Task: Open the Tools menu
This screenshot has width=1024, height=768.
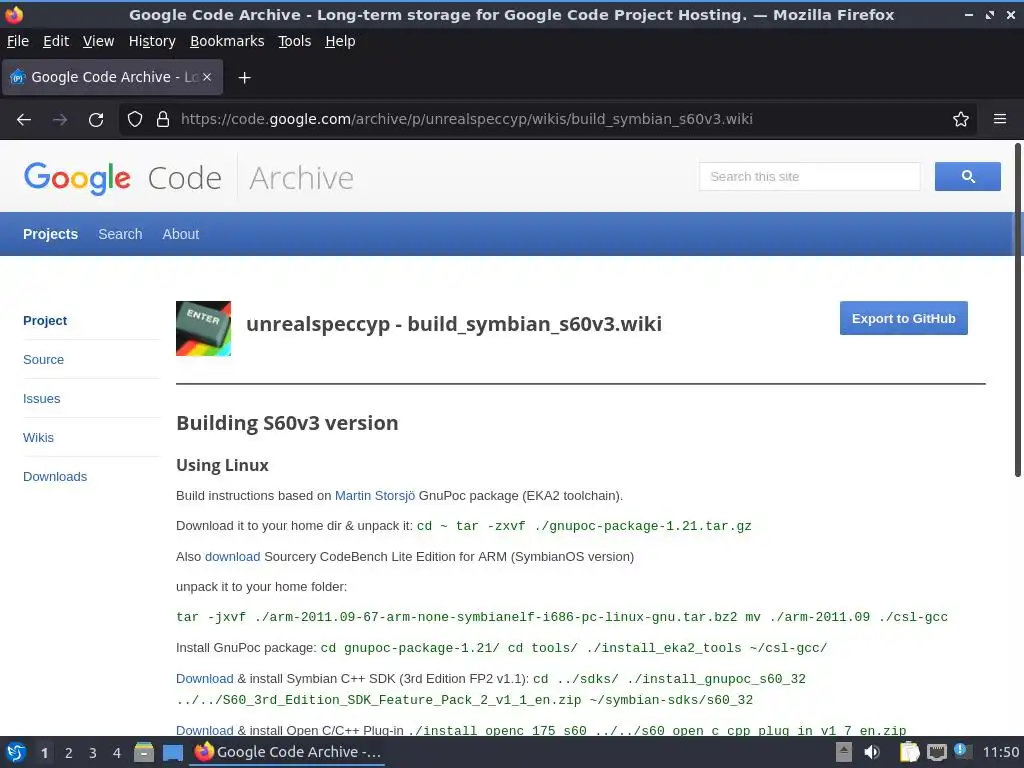Action: (x=295, y=41)
